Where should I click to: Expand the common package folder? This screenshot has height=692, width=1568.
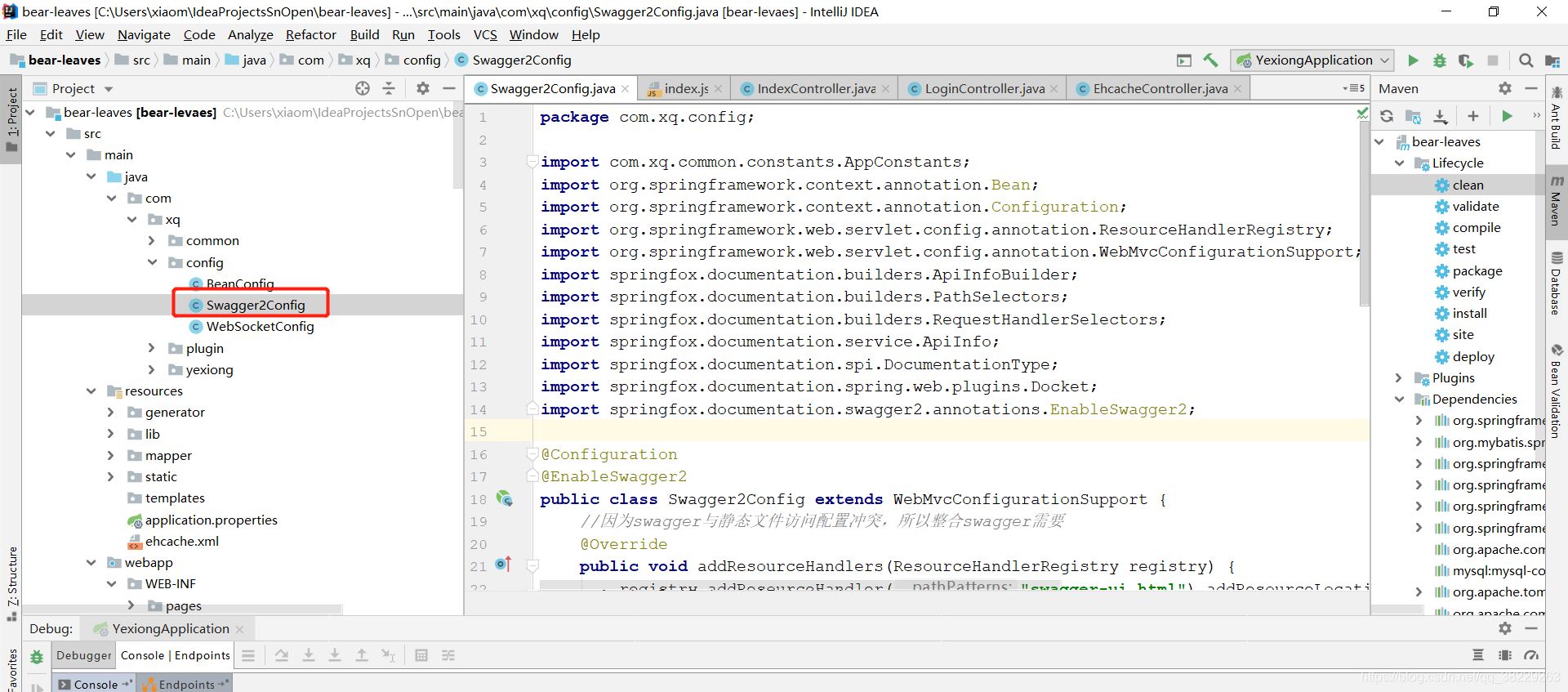tap(152, 241)
